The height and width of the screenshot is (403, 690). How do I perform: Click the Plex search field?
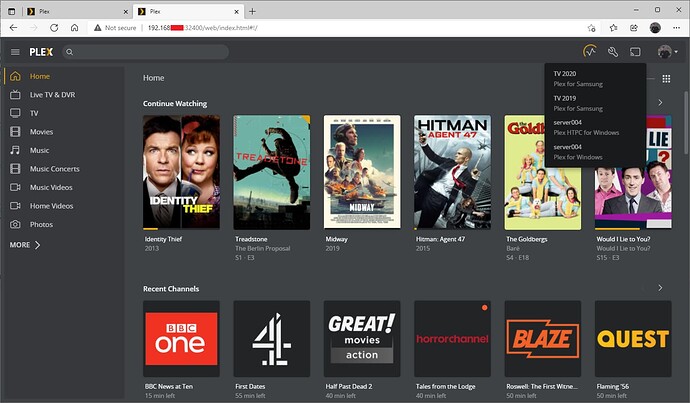tap(146, 52)
